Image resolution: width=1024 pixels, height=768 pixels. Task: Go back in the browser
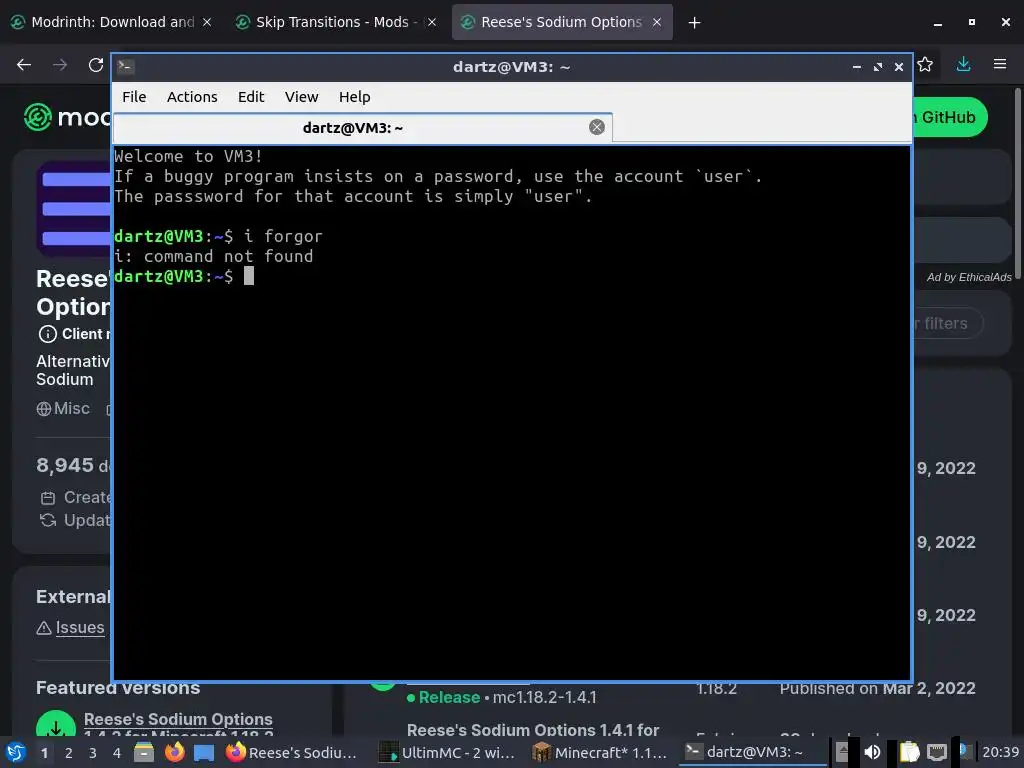24,65
